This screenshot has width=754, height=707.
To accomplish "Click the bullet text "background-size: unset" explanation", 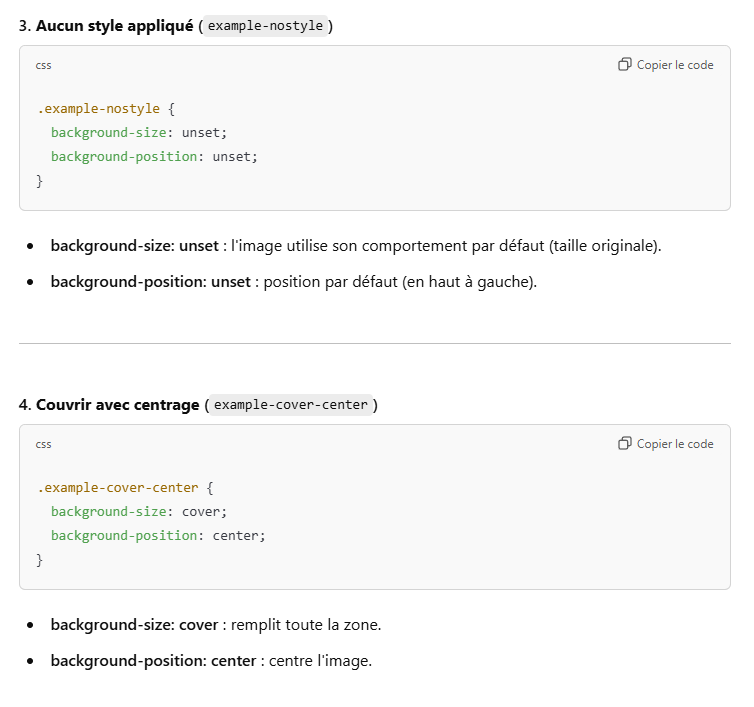I will 355,245.
